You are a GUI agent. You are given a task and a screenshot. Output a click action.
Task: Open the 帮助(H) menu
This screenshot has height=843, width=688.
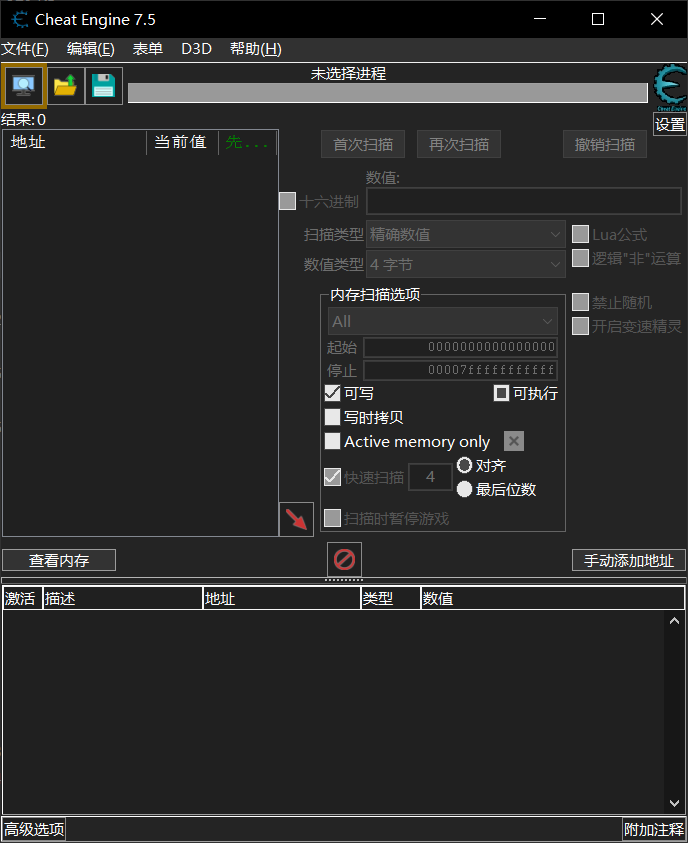(x=256, y=49)
